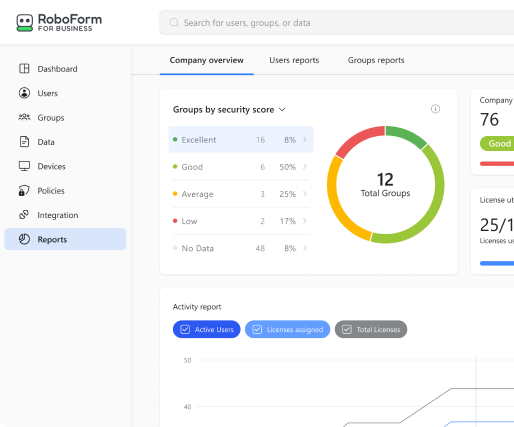The image size is (514, 427).
Task: Click the Reports pie chart icon
Action: (x=24, y=239)
